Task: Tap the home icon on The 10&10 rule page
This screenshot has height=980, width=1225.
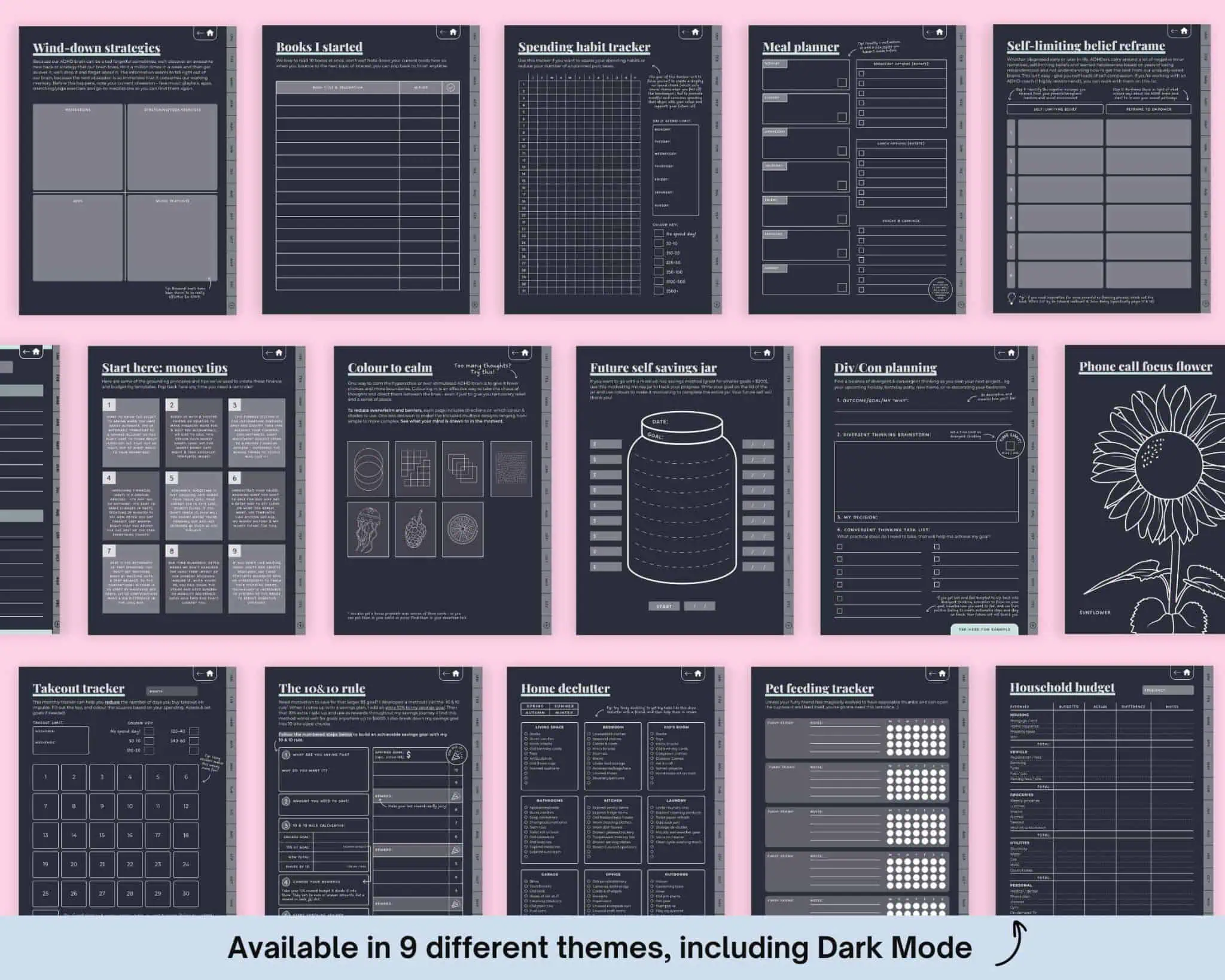Action: point(456,674)
